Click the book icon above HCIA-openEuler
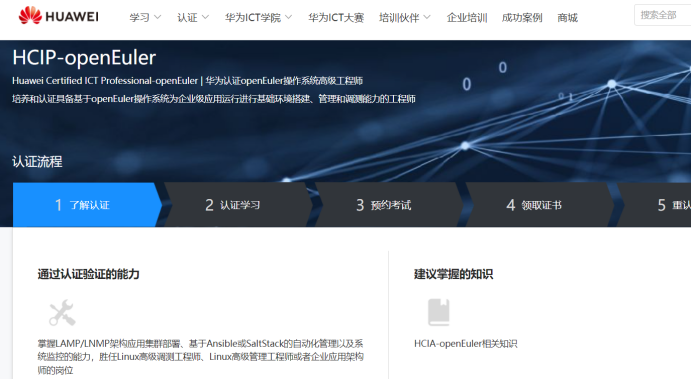691x379 pixels. [439, 312]
